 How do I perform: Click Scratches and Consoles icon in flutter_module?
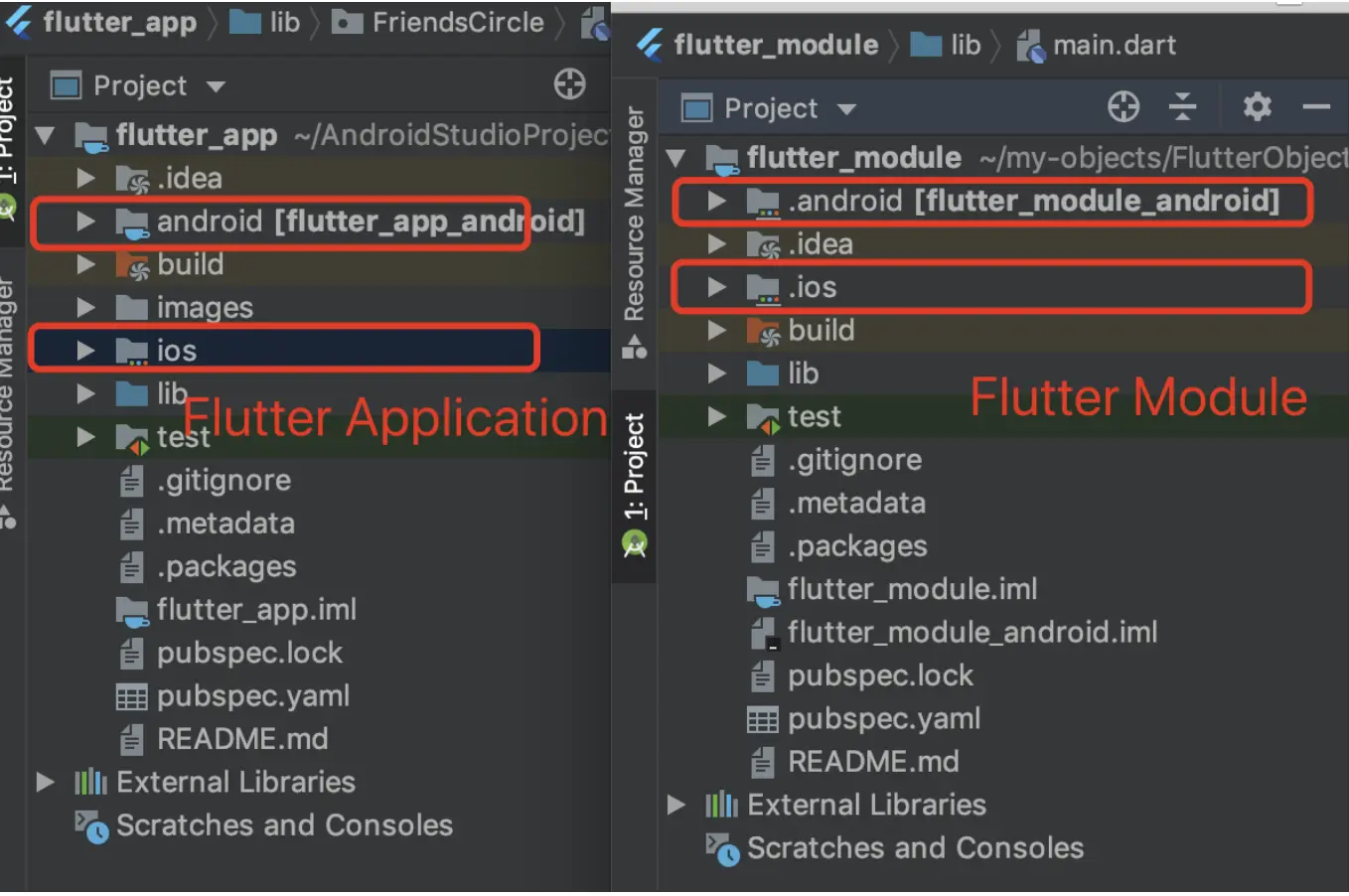point(722,849)
